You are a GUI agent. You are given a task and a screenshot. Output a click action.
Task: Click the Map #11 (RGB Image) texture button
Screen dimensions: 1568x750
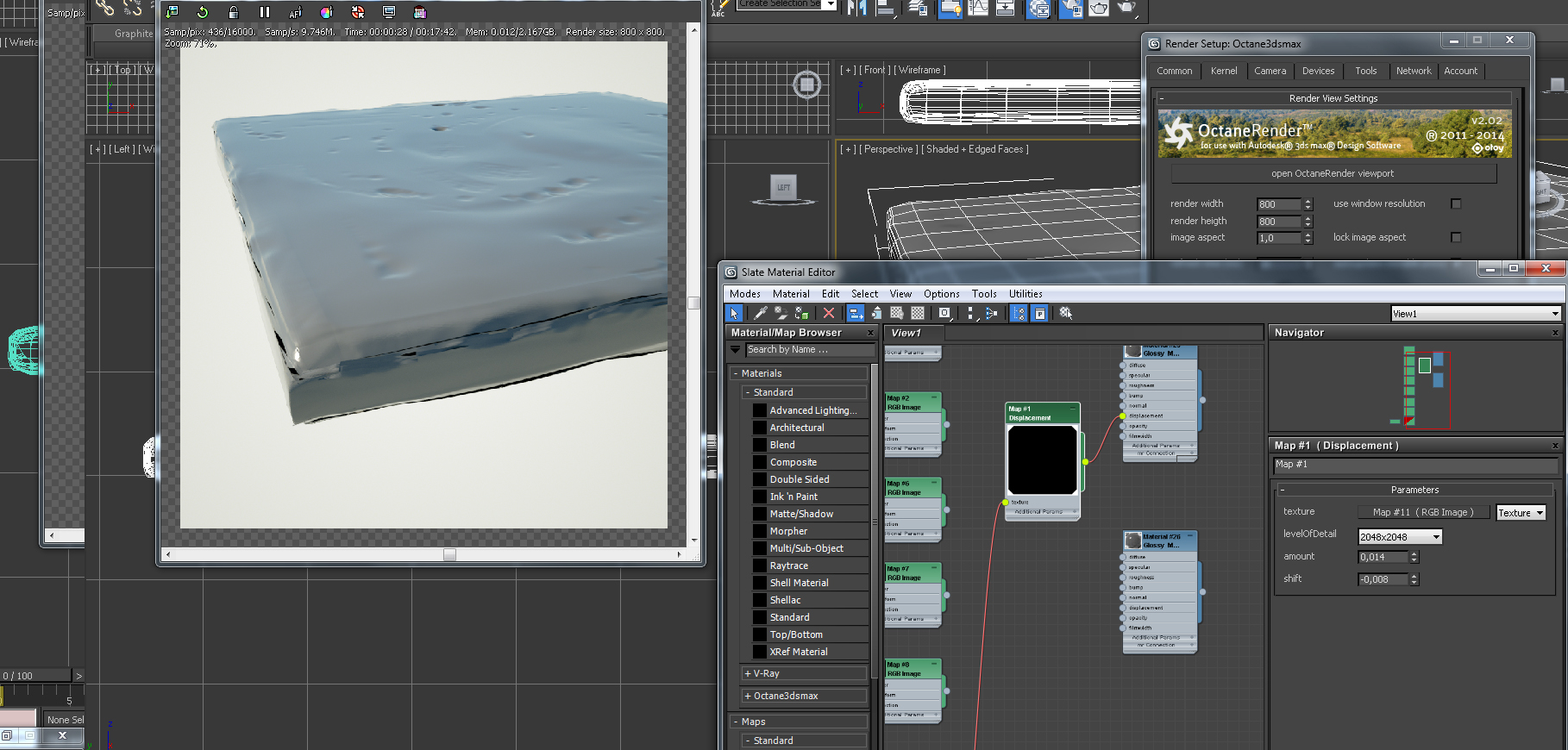point(1423,512)
